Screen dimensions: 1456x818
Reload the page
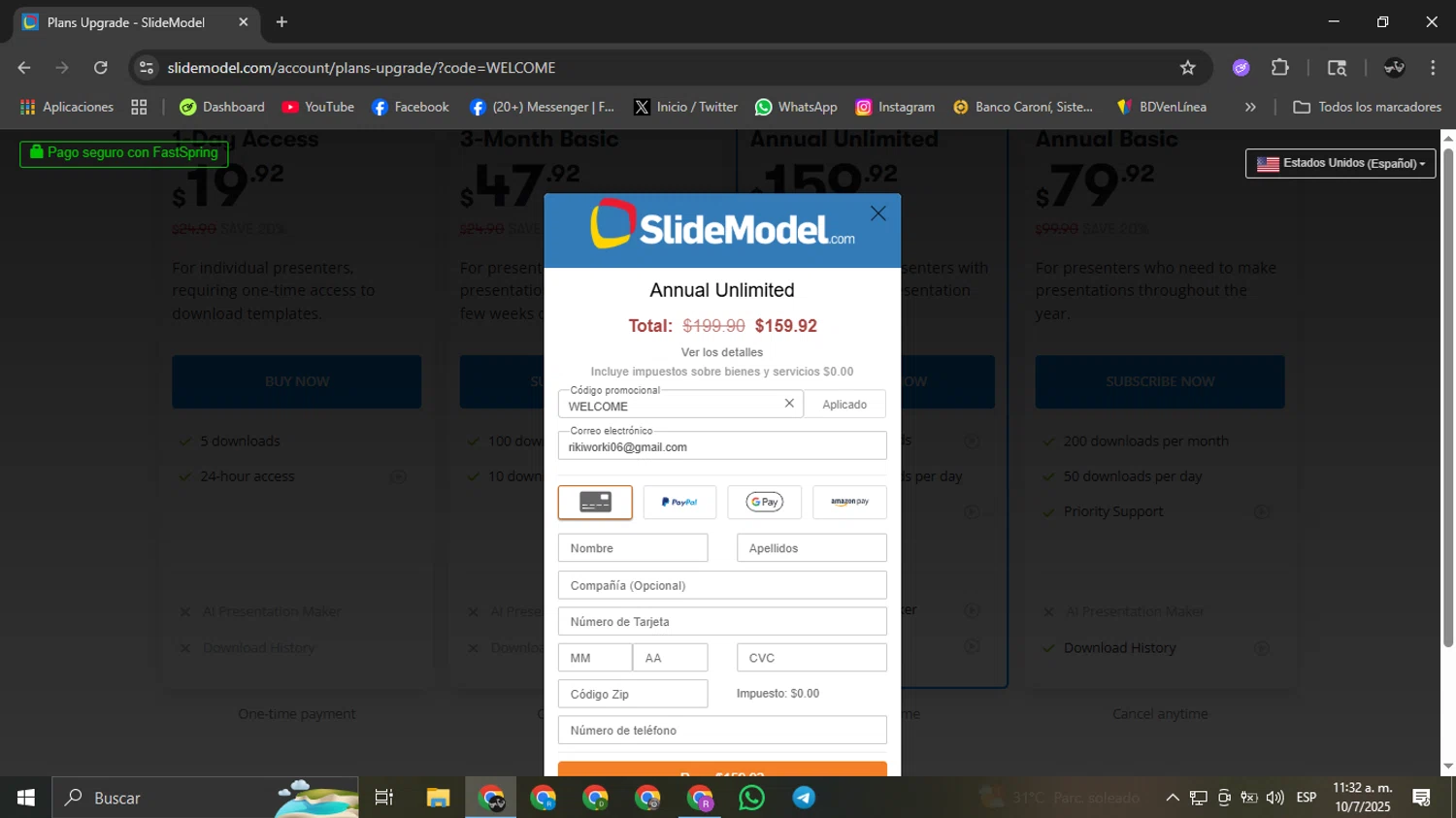(101, 67)
